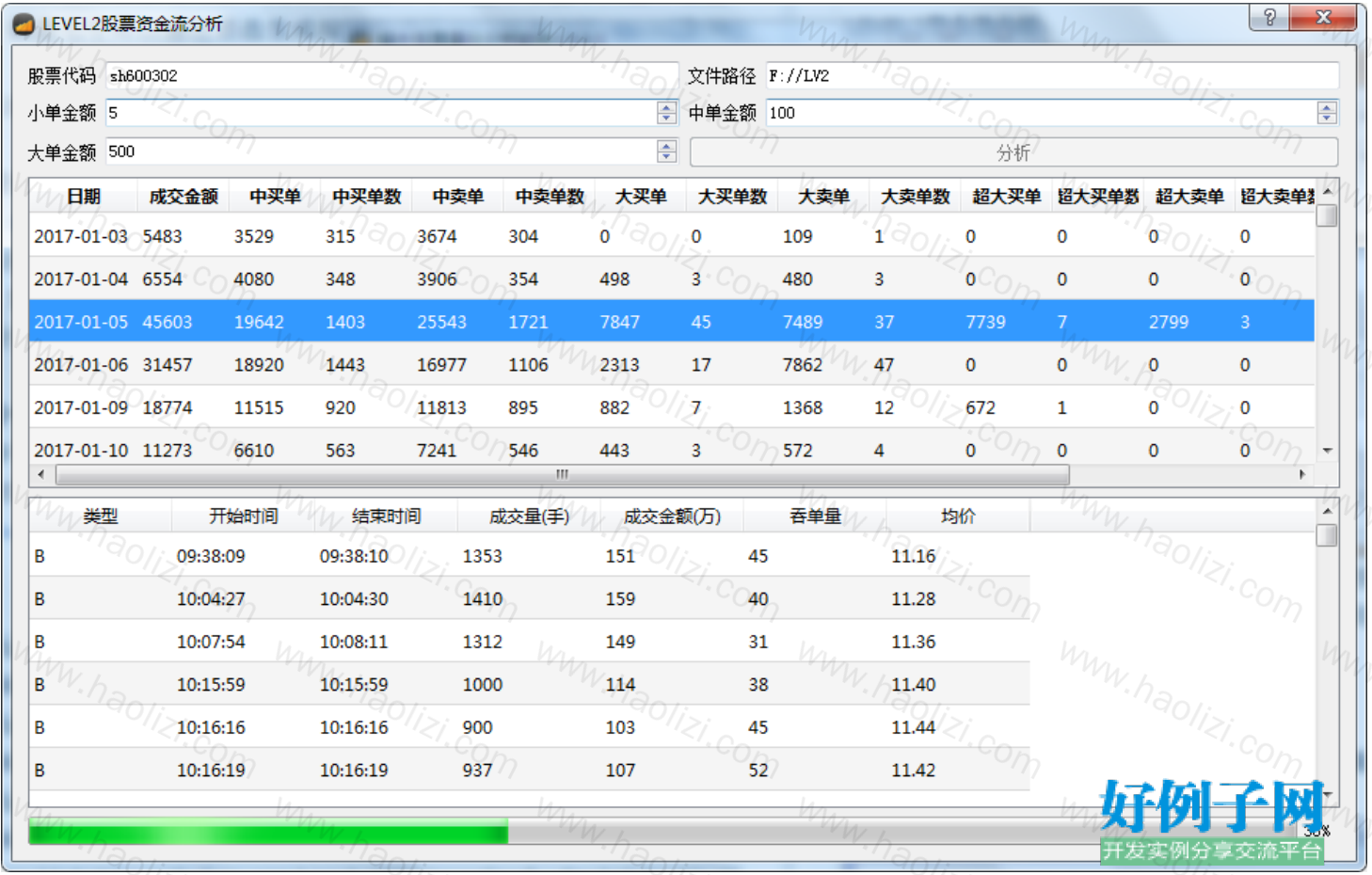This screenshot has height=875, width=1372.
Task: Click right arrow of horizontal scrollbar
Action: tap(1301, 474)
